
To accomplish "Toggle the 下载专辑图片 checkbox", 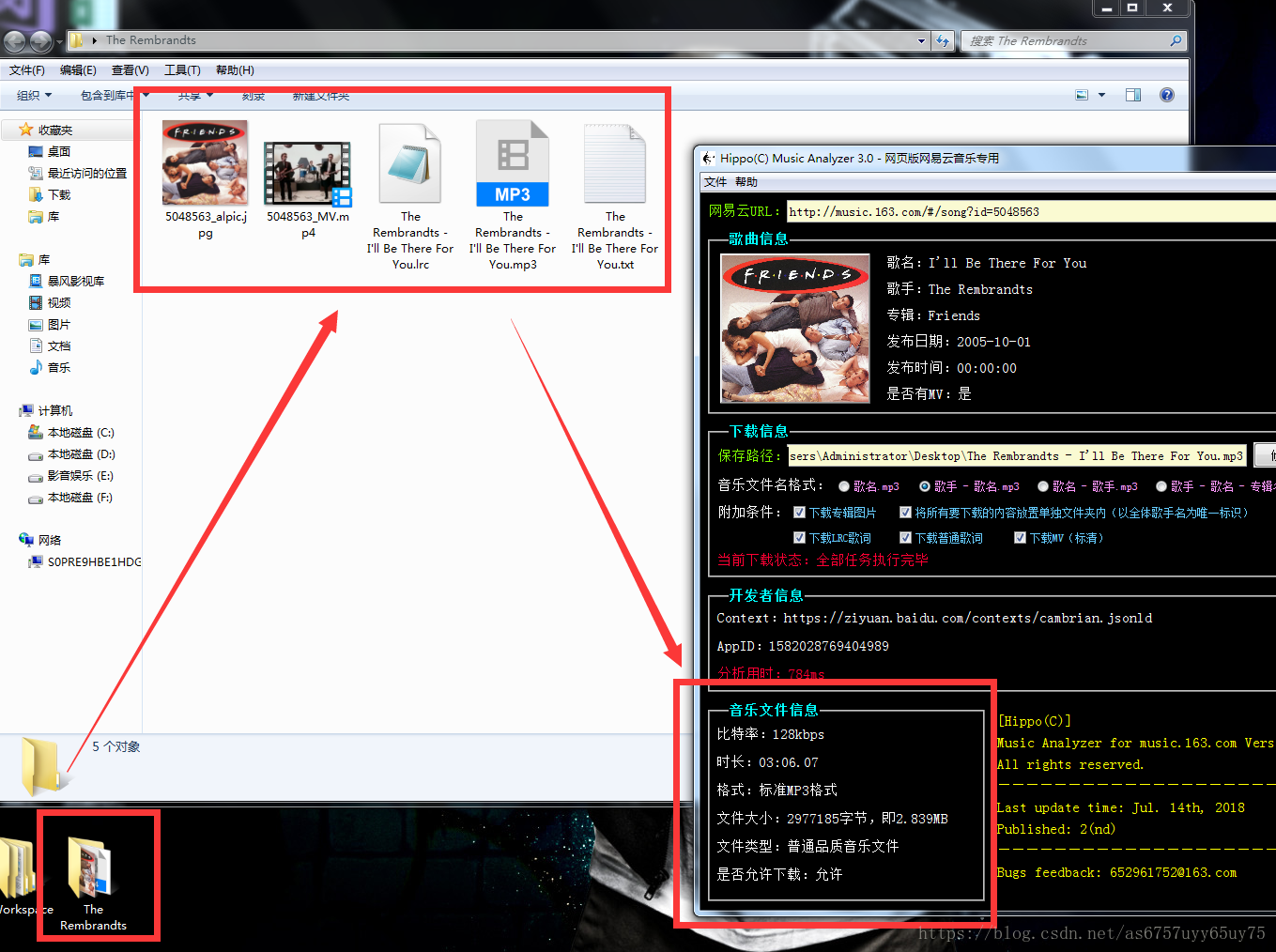I will click(x=800, y=513).
